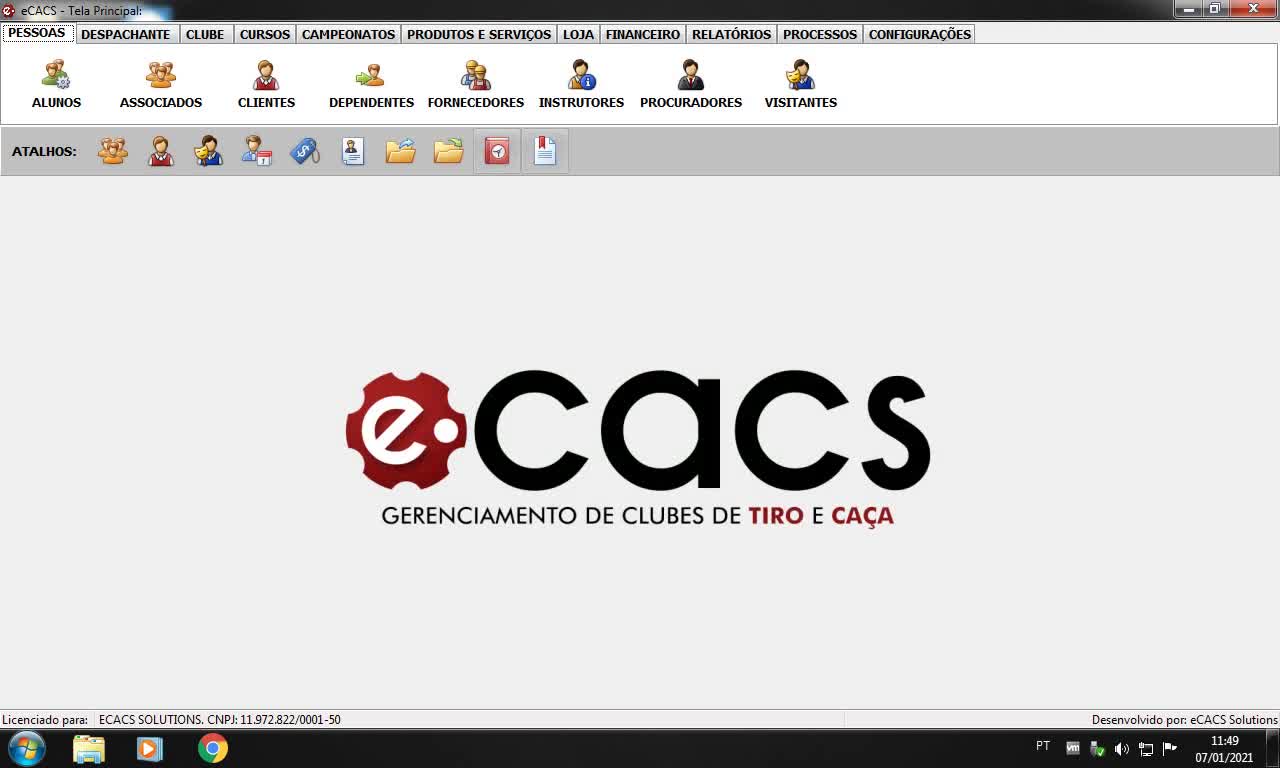Switch to the FINANCEIRO tab

(643, 34)
